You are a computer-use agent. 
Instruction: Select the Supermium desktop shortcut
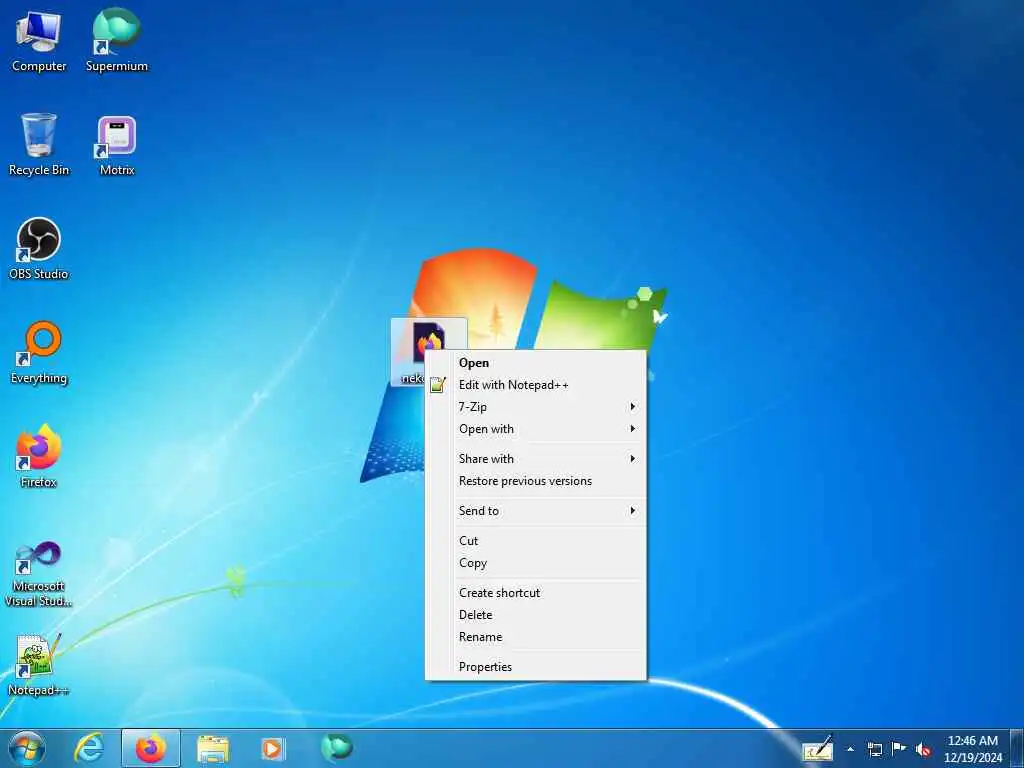coord(117,40)
